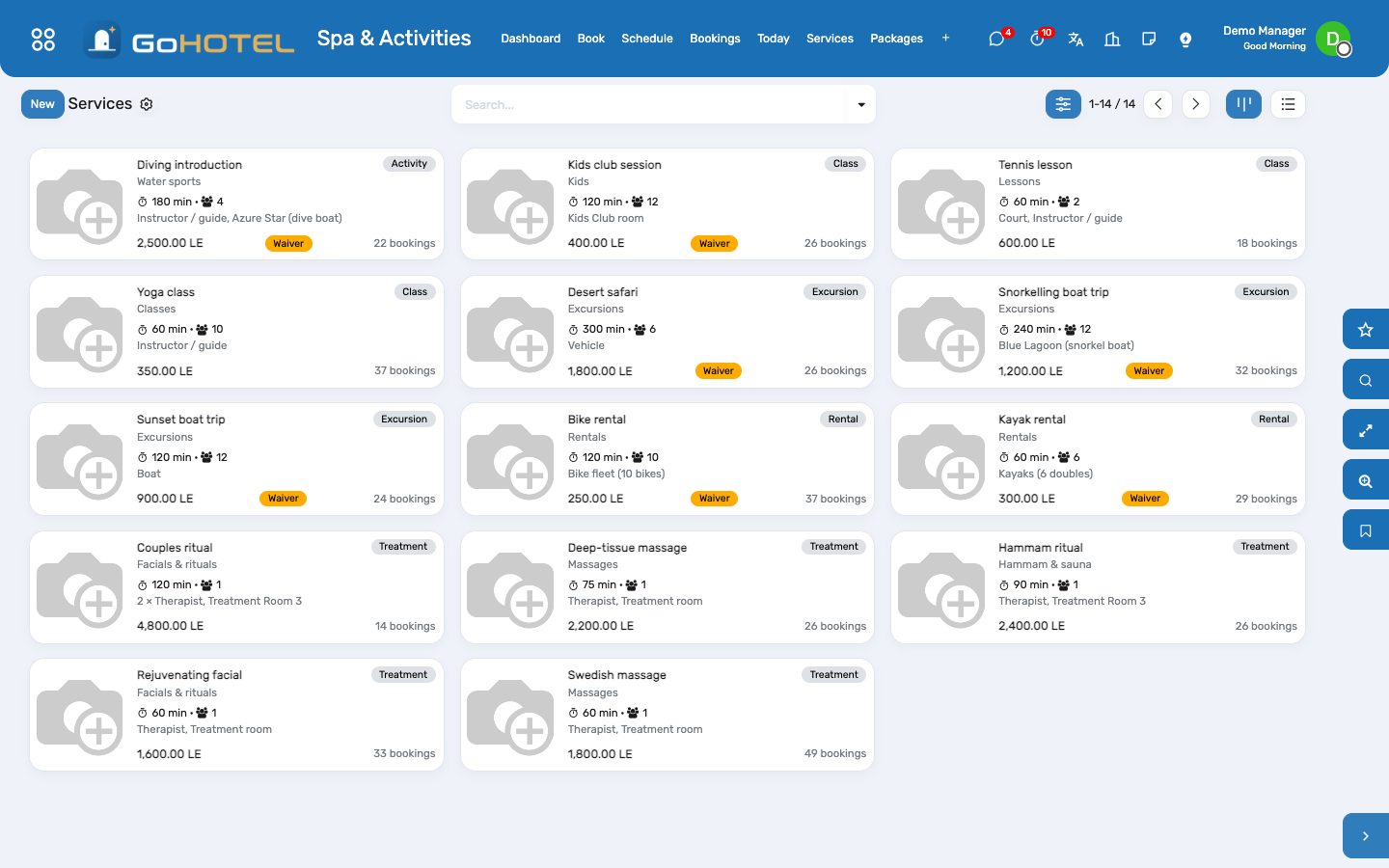Viewport: 1389px width, 868px height.
Task: Open the plus menu in navigation
Action: point(945,39)
